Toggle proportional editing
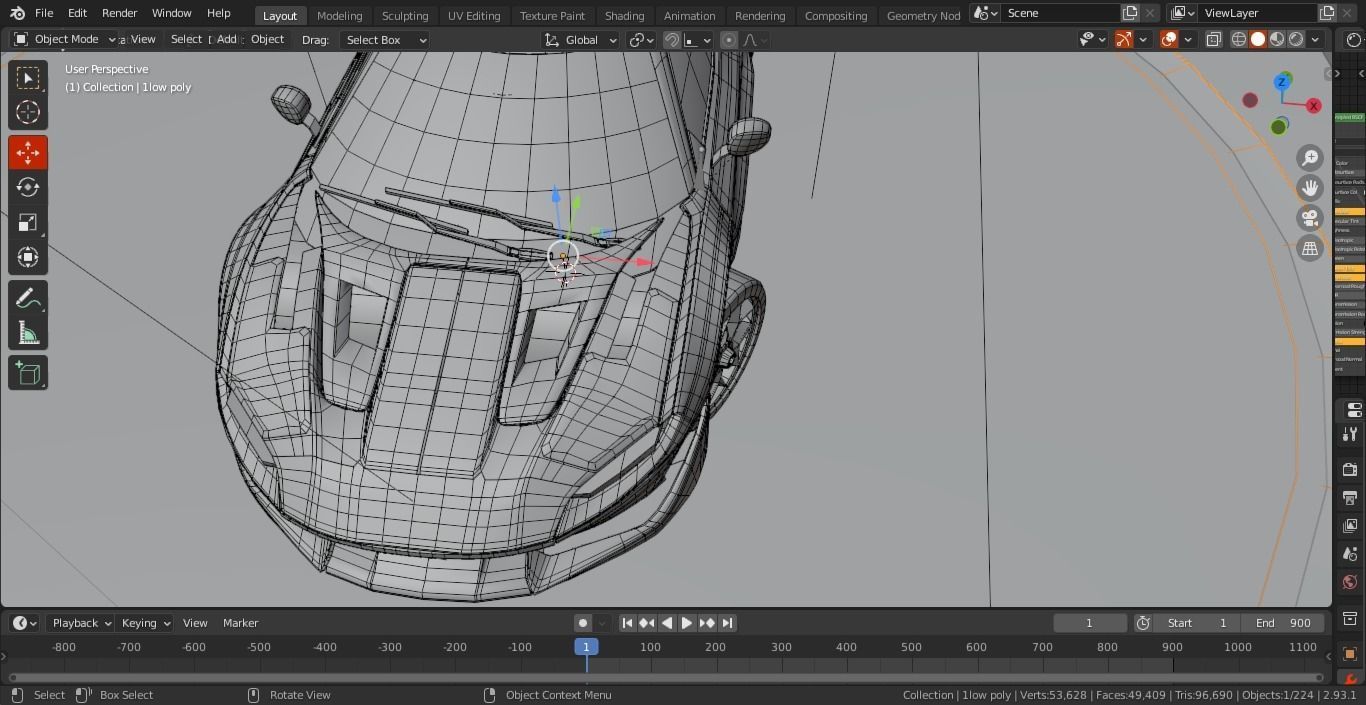The height and width of the screenshot is (705, 1366). pos(729,40)
